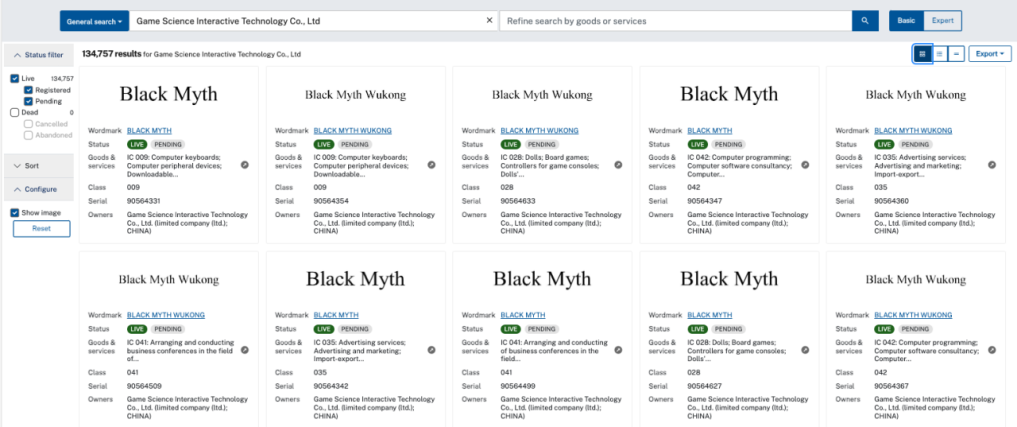Open BLACK MYTH WUKONG link, serial 90564633
The width and height of the screenshot is (1017, 427).
pos(539,130)
